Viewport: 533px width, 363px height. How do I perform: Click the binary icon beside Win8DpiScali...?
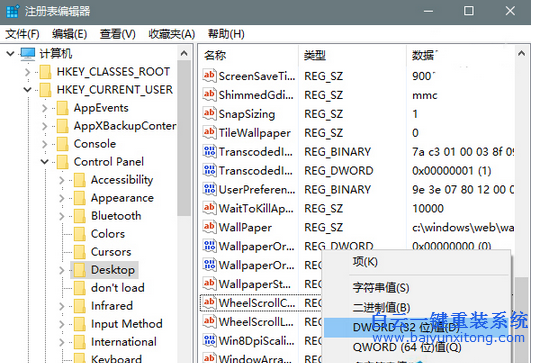coord(209,340)
